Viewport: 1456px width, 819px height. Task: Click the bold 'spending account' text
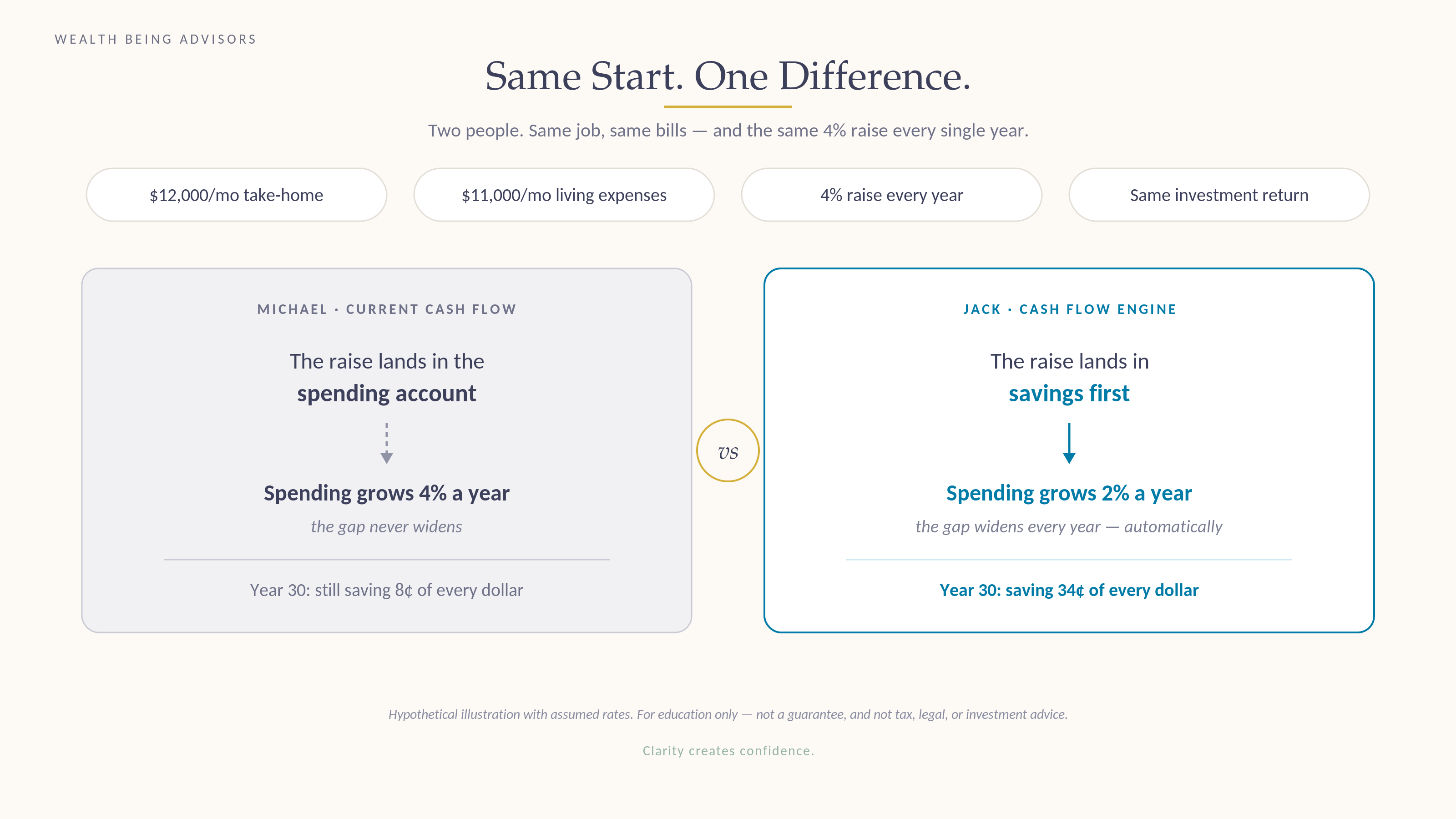pos(387,394)
